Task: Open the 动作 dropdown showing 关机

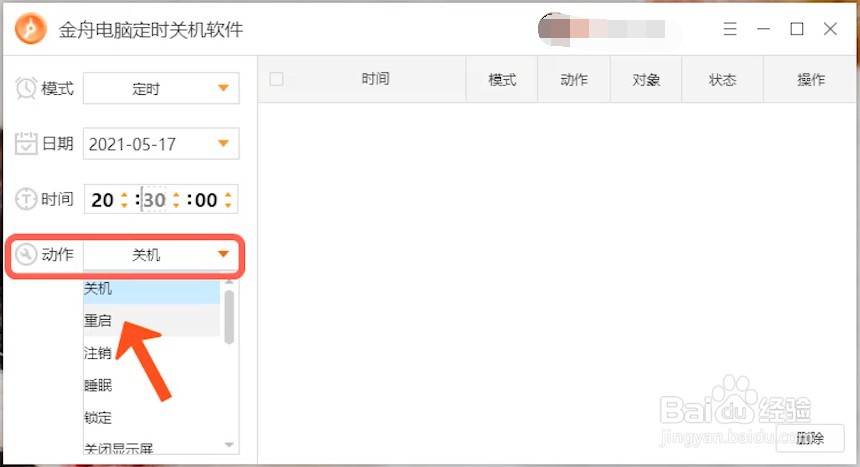Action: pyautogui.click(x=161, y=255)
